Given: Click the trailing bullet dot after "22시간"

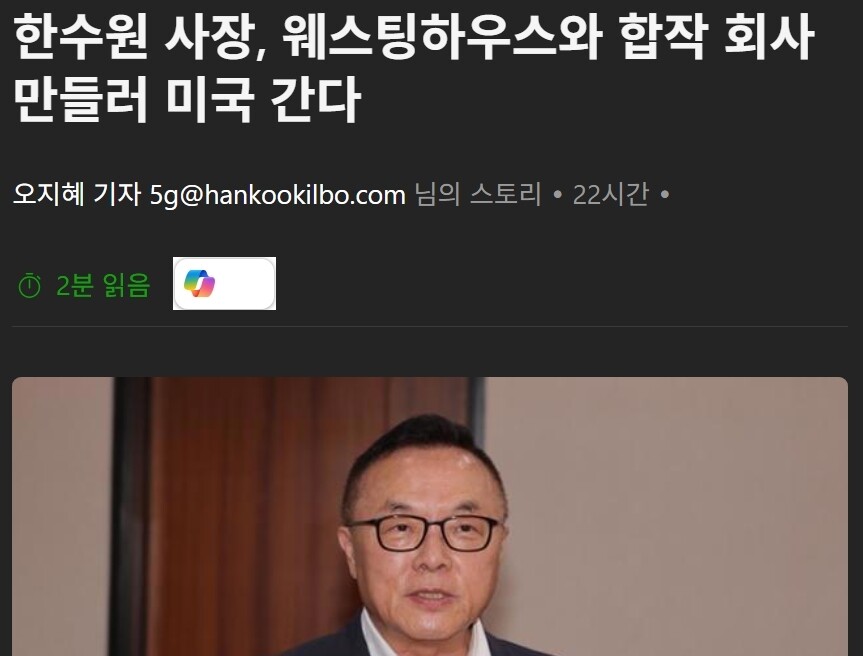Looking at the screenshot, I should (664, 195).
